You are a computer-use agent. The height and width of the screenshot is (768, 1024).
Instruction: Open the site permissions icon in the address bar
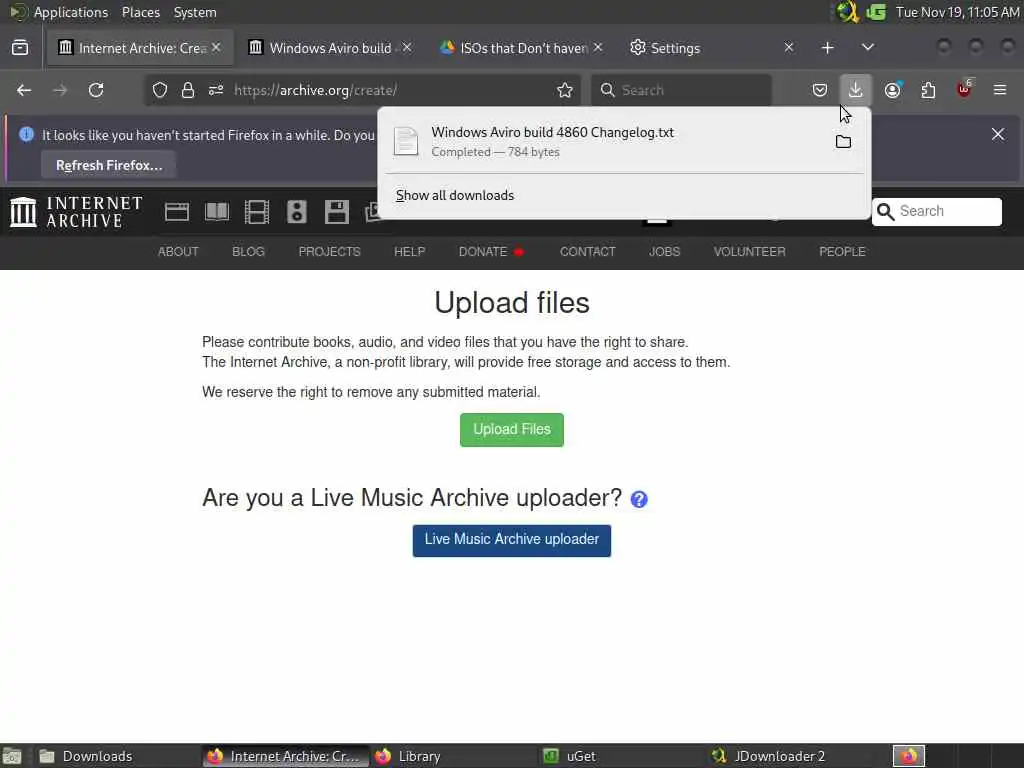tap(216, 90)
